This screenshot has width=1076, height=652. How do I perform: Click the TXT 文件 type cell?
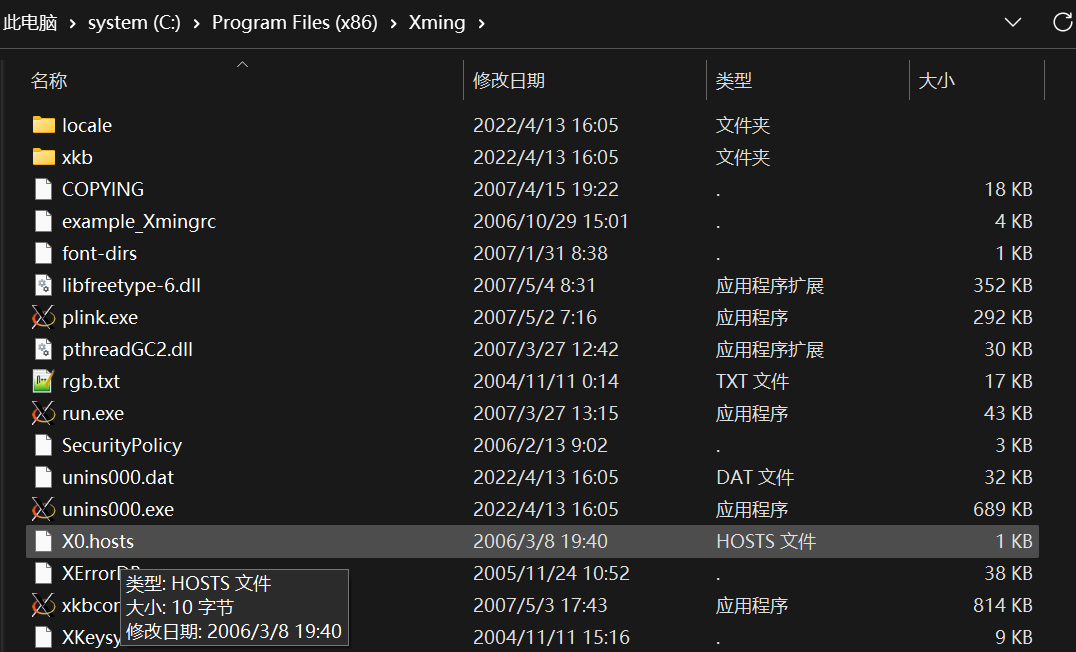(752, 382)
